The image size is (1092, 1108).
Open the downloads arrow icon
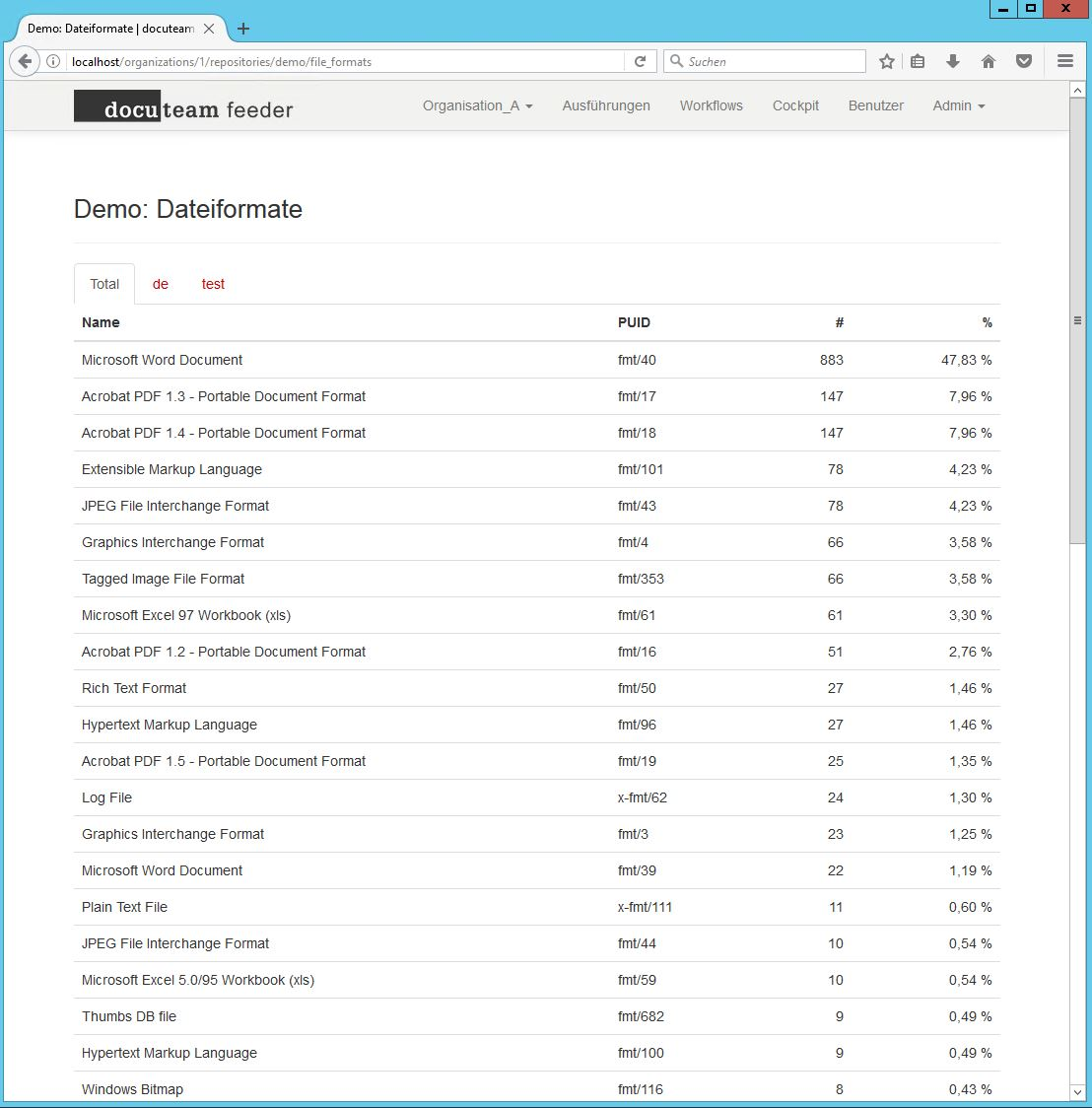[x=953, y=61]
